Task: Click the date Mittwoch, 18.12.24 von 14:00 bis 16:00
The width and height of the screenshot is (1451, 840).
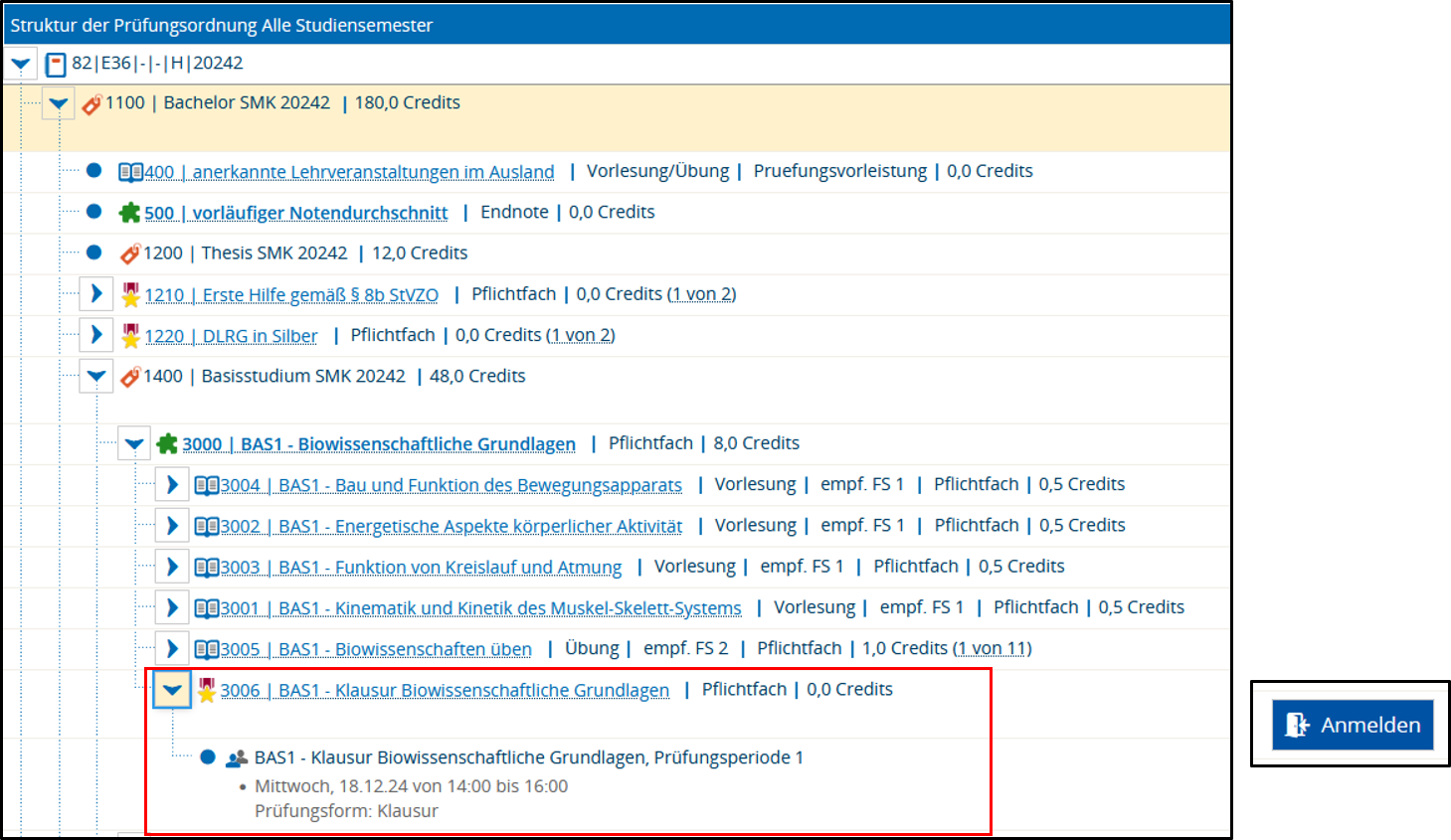Action: (x=411, y=786)
